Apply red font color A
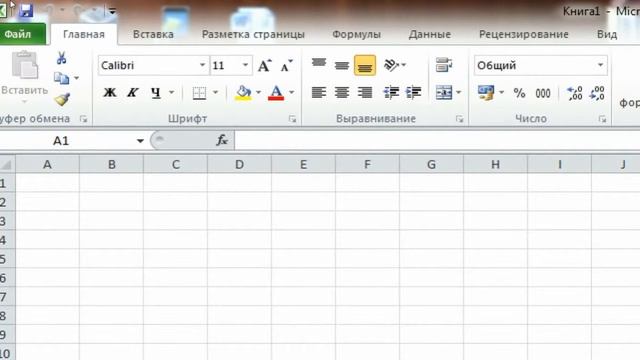This screenshot has width=640, height=360. coord(276,93)
